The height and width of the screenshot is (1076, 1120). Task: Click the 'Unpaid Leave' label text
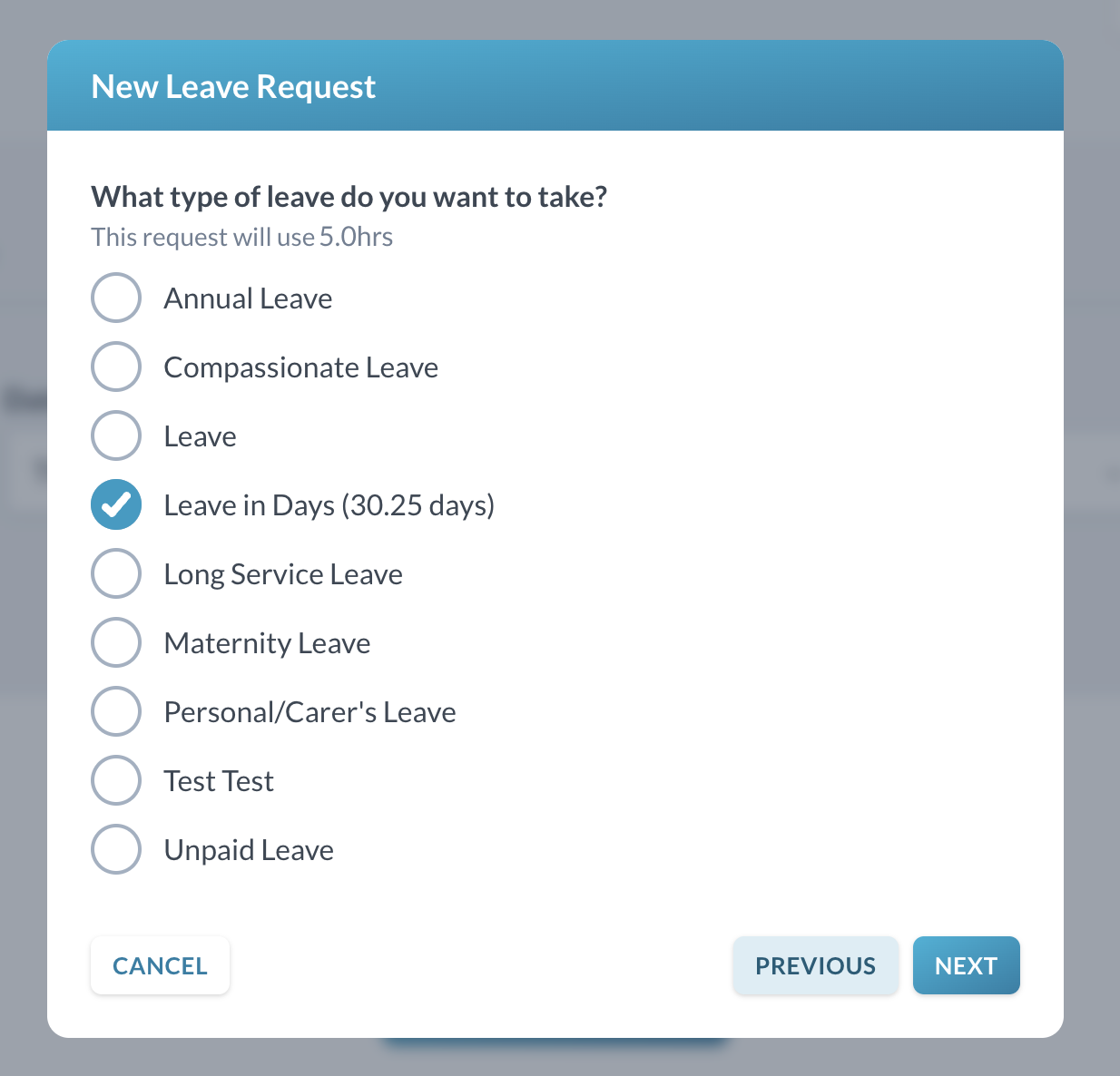[249, 850]
